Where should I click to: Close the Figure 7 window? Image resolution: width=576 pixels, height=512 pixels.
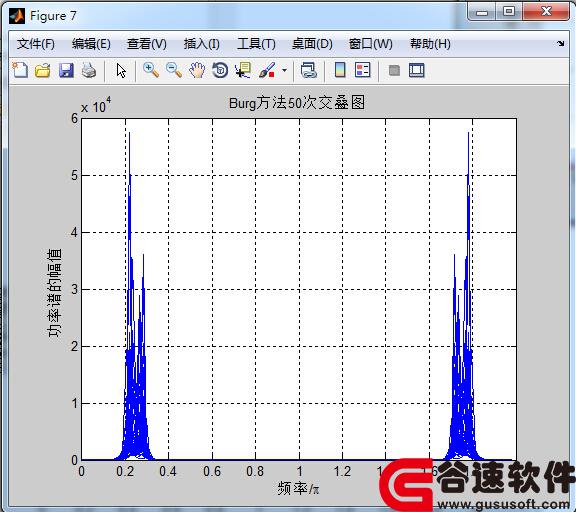click(x=546, y=12)
